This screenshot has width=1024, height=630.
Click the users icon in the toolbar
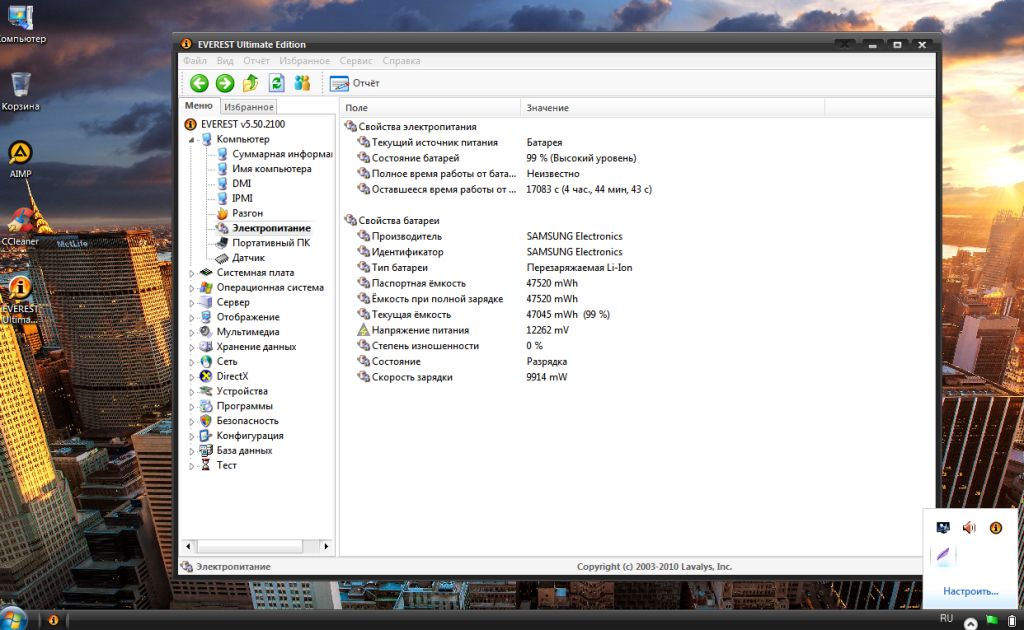[x=302, y=83]
